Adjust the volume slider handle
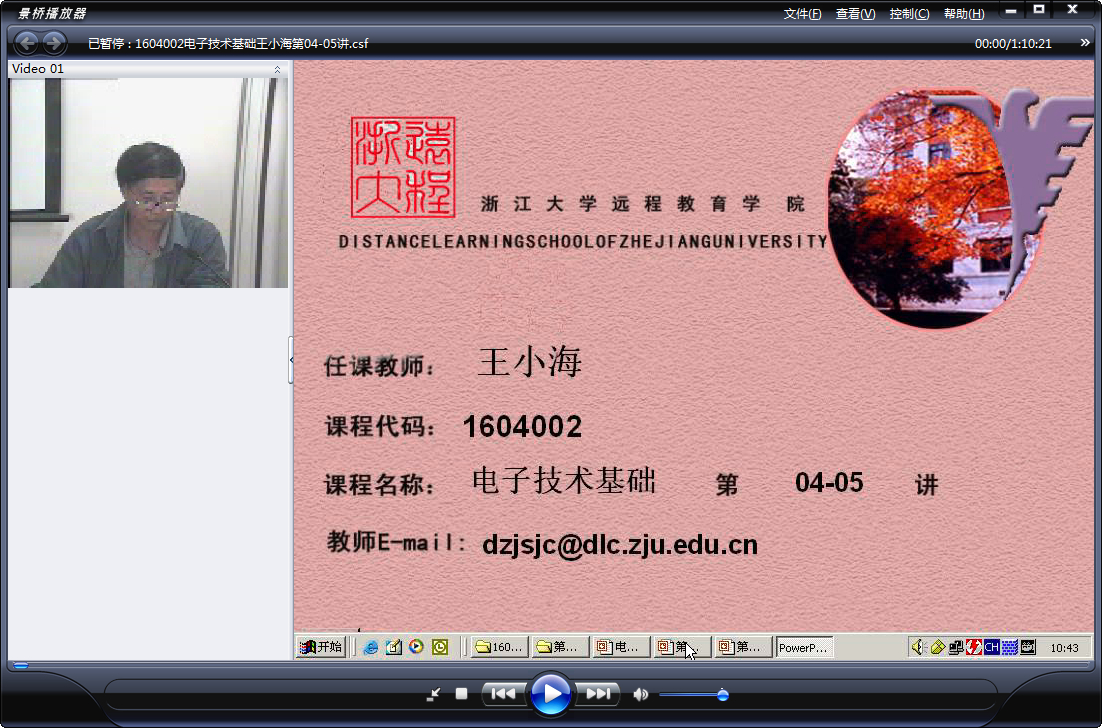1102x728 pixels. pos(722,695)
